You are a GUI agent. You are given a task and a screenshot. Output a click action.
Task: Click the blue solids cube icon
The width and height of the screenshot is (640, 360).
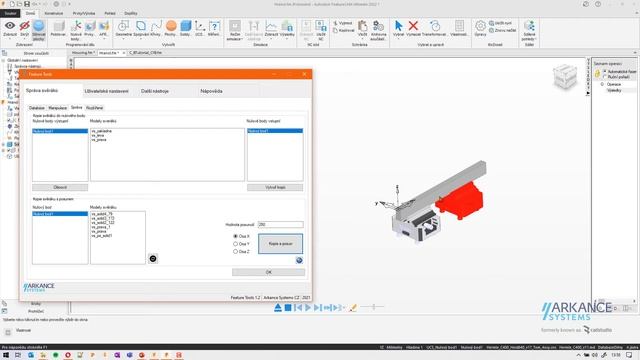click(x=185, y=26)
